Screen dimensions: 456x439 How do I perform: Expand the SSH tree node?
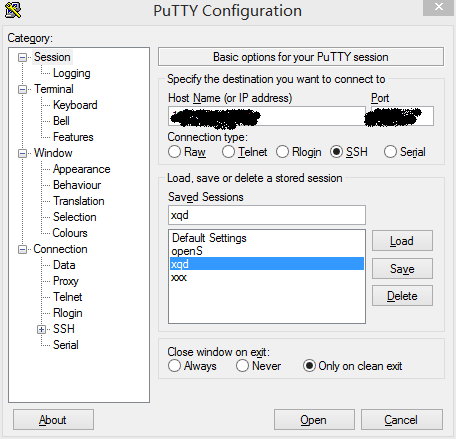[x=41, y=329]
